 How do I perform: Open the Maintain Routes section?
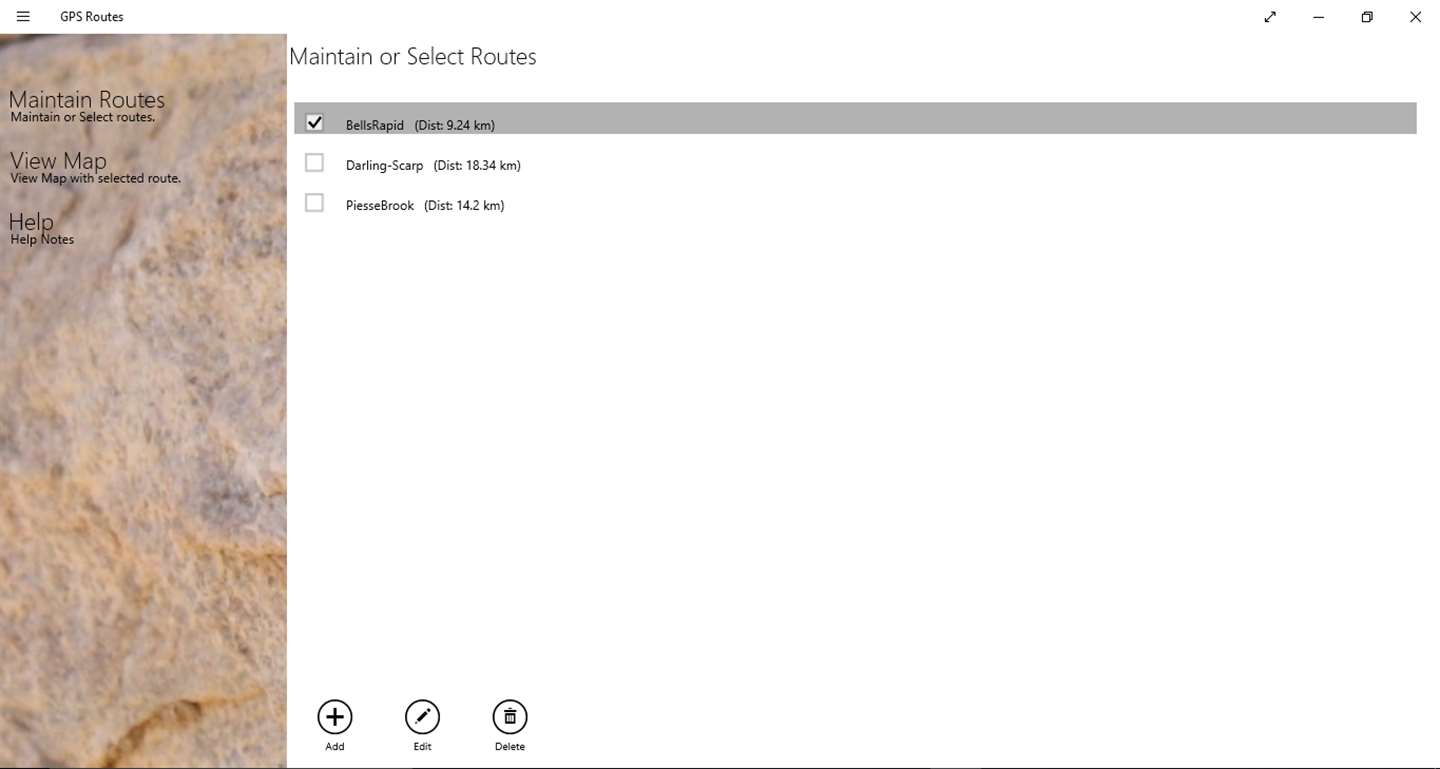[x=87, y=100]
